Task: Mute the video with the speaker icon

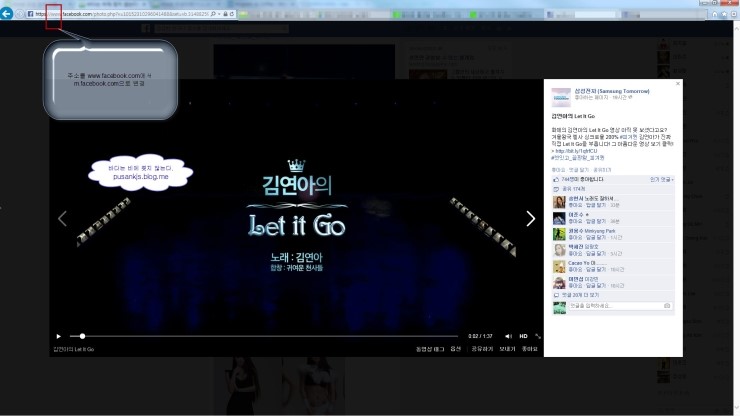Action: pyautogui.click(x=508, y=336)
